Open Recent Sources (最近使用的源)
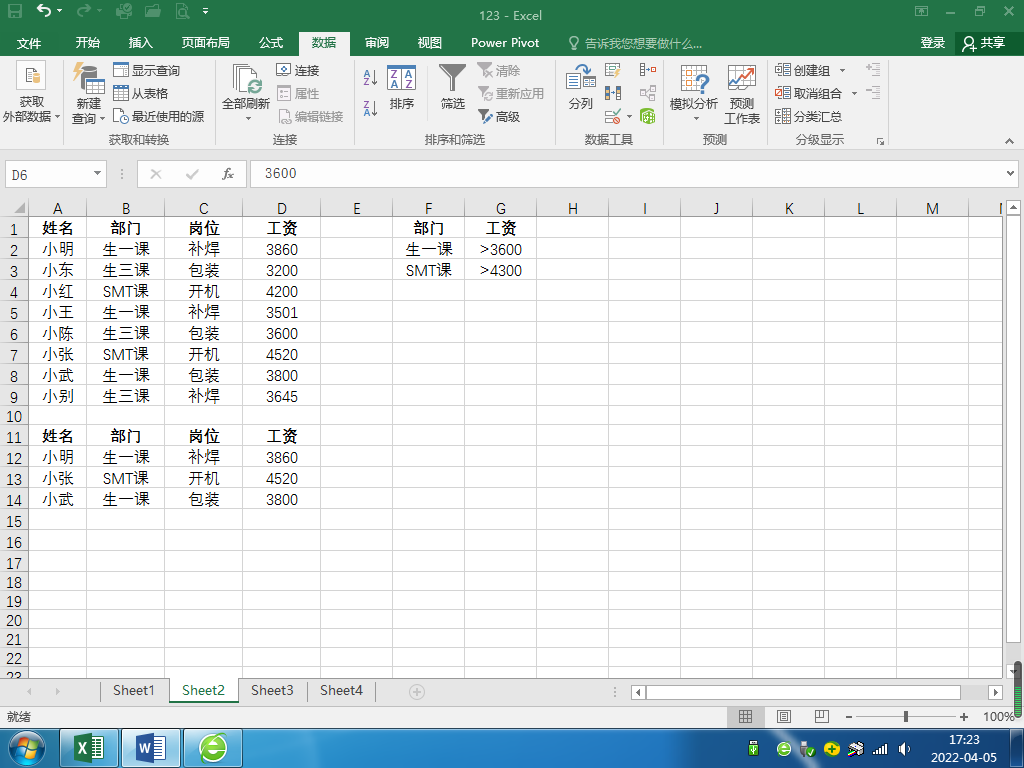 (158, 116)
